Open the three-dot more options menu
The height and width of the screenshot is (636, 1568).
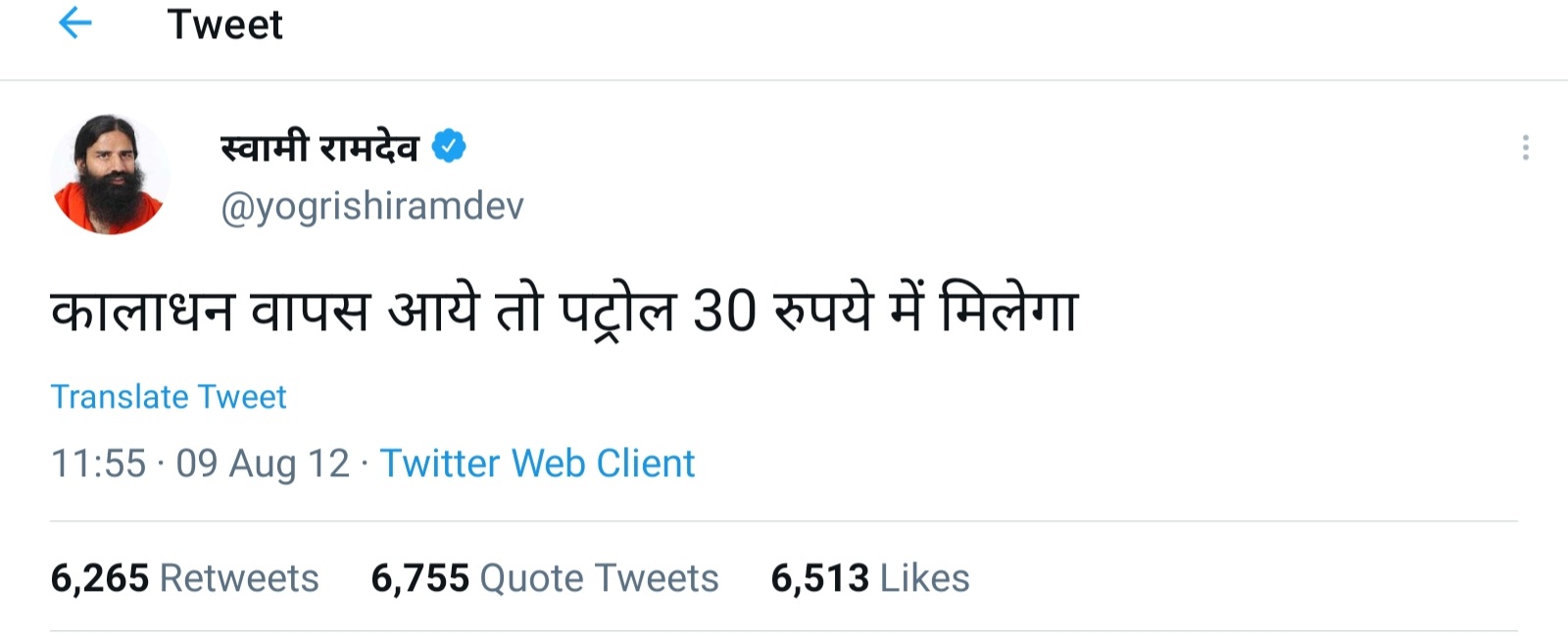(x=1525, y=148)
